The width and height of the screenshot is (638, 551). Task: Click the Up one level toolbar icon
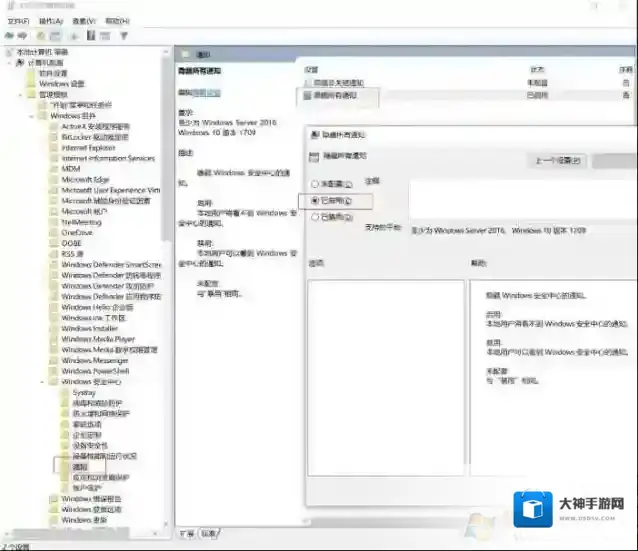[41, 36]
